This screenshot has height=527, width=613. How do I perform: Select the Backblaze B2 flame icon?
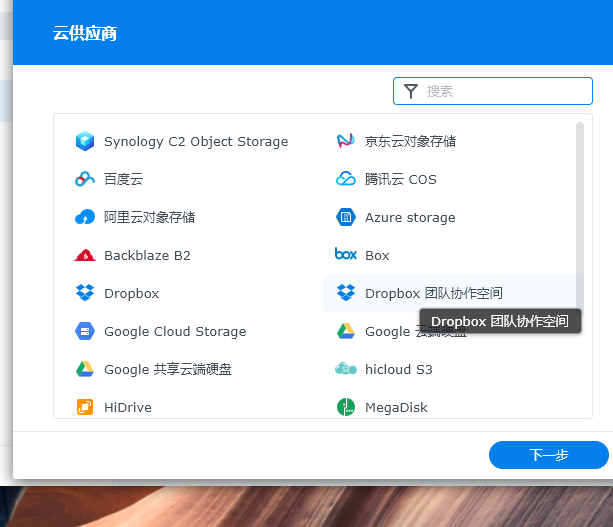[85, 255]
